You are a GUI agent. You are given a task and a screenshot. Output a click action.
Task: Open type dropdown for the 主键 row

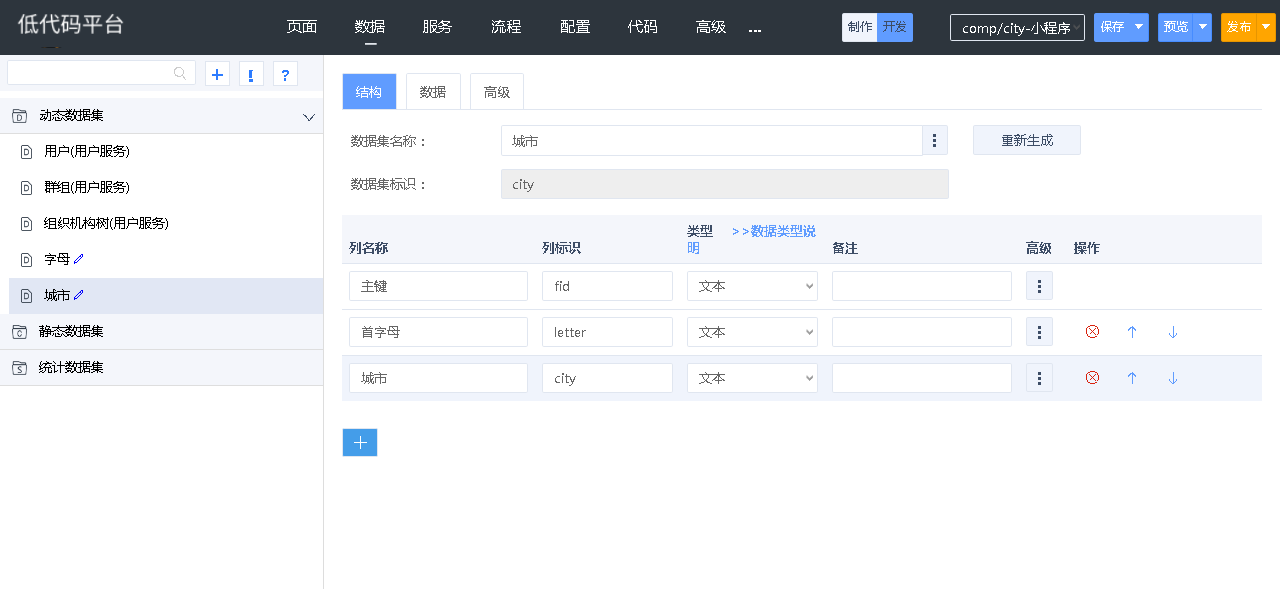pyautogui.click(x=752, y=286)
